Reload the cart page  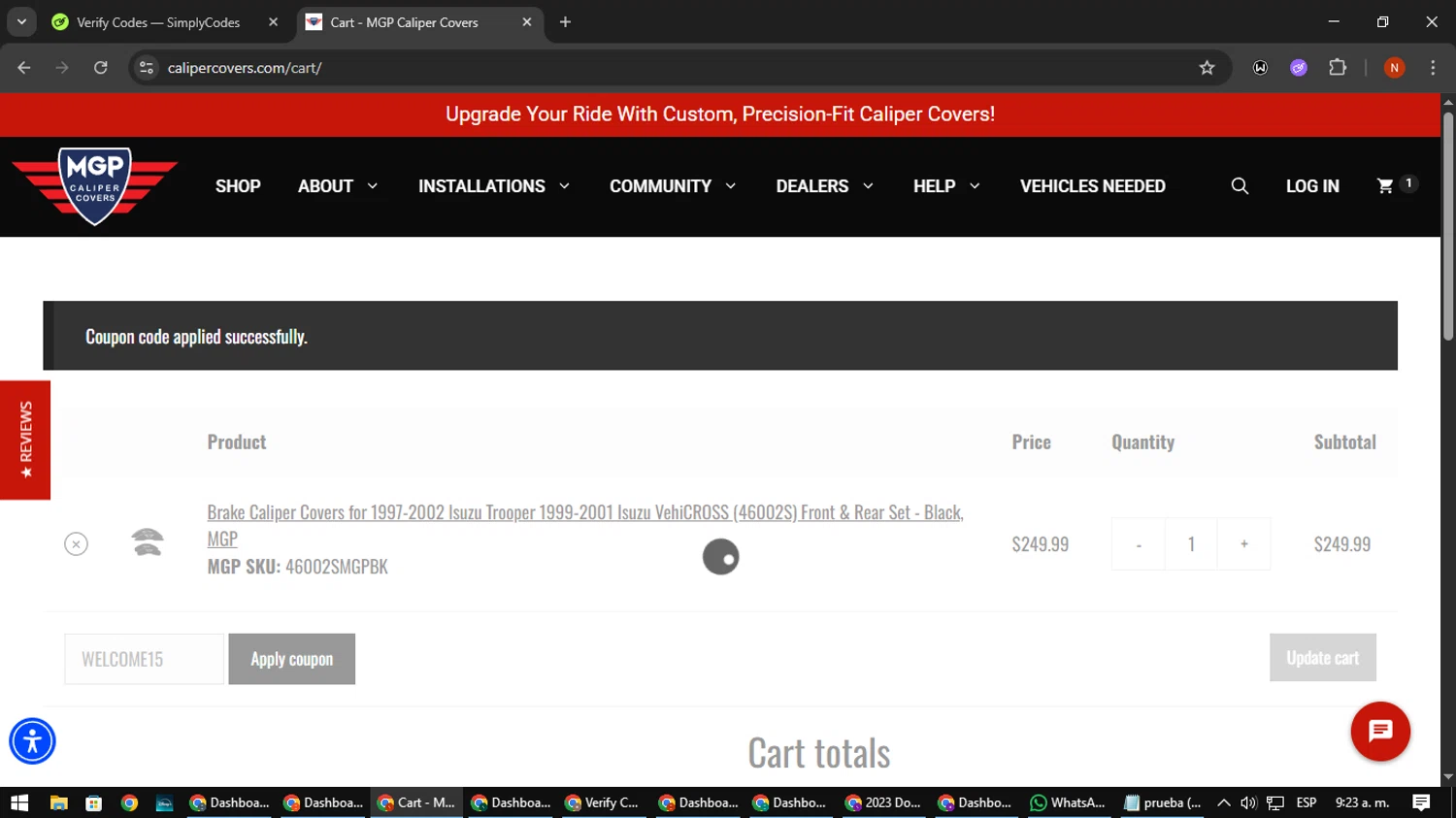coord(100,68)
